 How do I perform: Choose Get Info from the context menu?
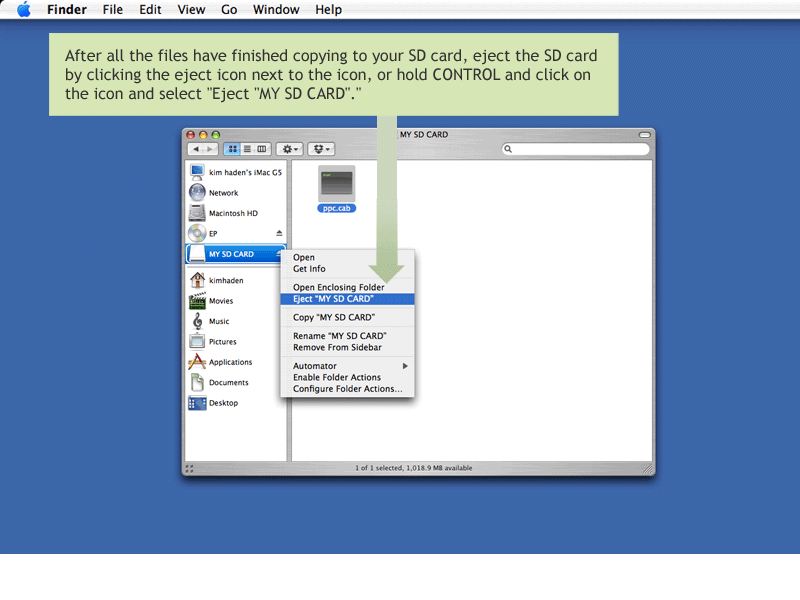point(347,269)
